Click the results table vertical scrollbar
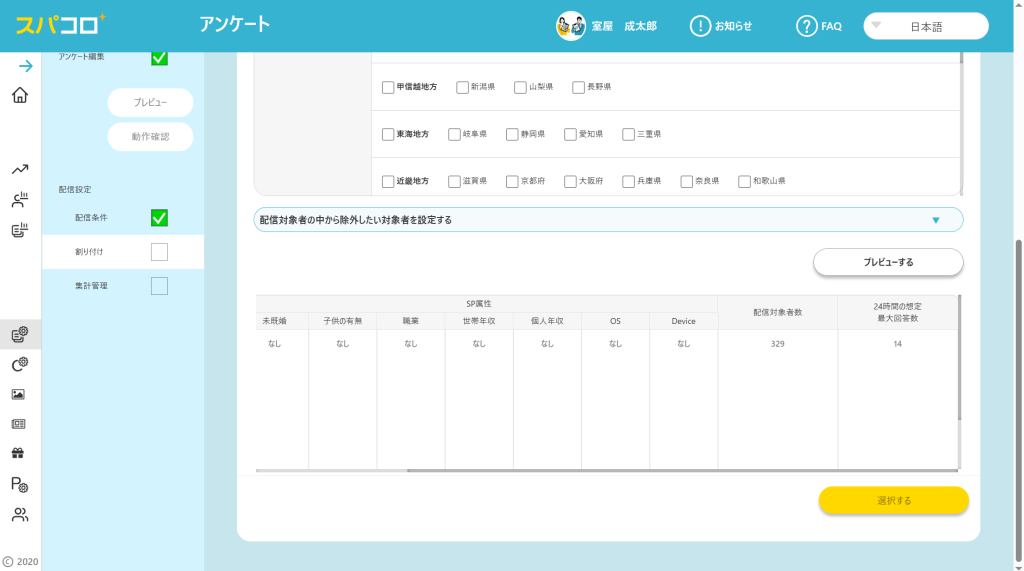The image size is (1024, 571). pos(959,358)
